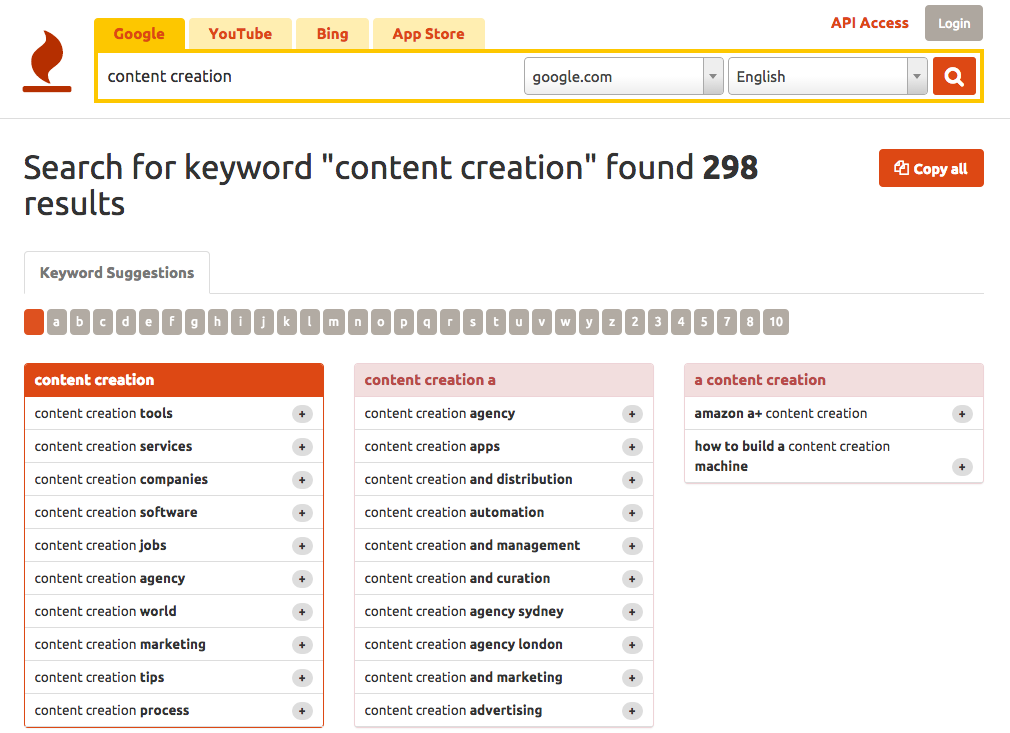
Task: Click the orange search magnifier button
Action: (x=954, y=76)
